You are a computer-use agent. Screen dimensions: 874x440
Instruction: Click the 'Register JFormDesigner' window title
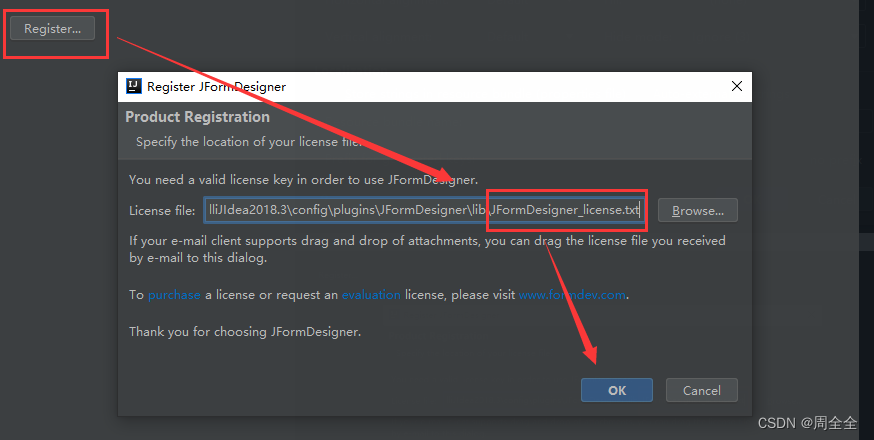(216, 86)
